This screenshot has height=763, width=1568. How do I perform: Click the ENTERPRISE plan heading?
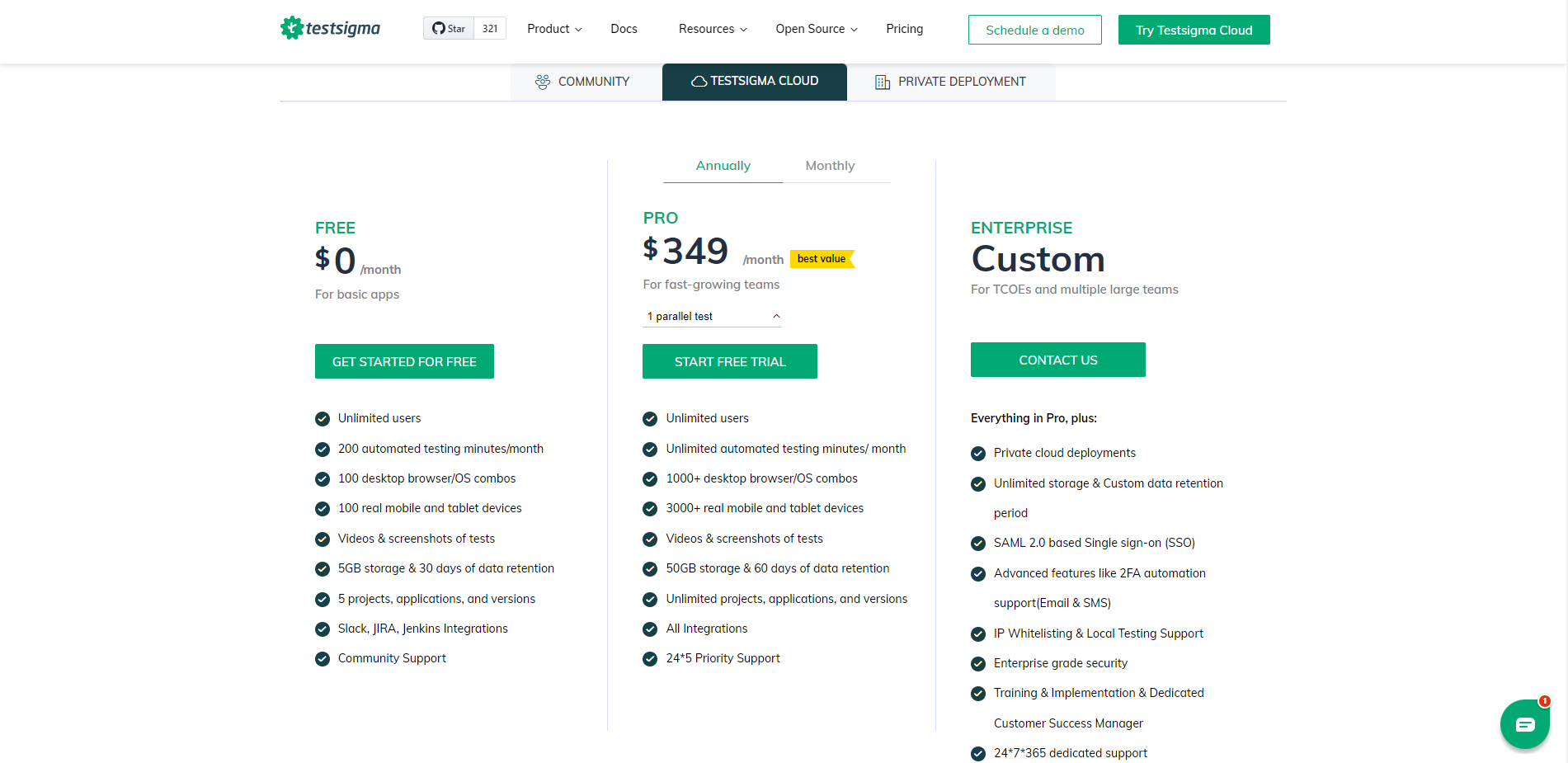click(1021, 228)
